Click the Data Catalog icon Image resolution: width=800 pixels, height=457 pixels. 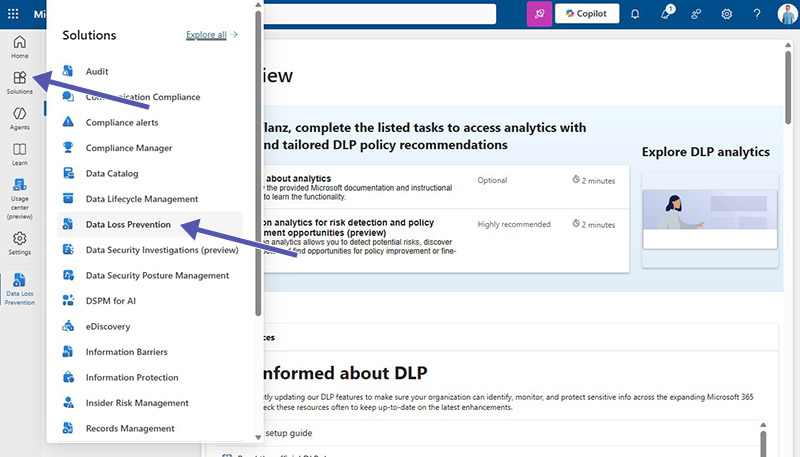pyautogui.click(x=68, y=173)
